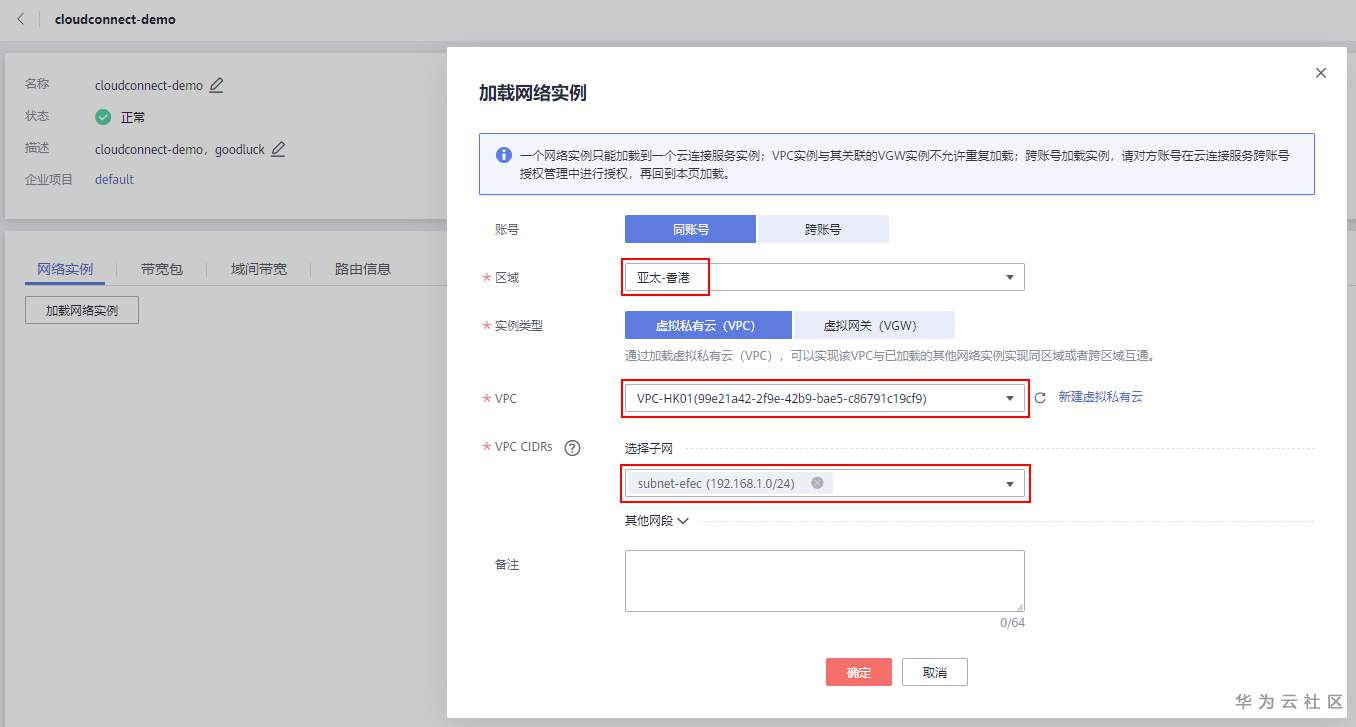Edit the description with the pencil icon
The height and width of the screenshot is (727, 1356).
278,149
